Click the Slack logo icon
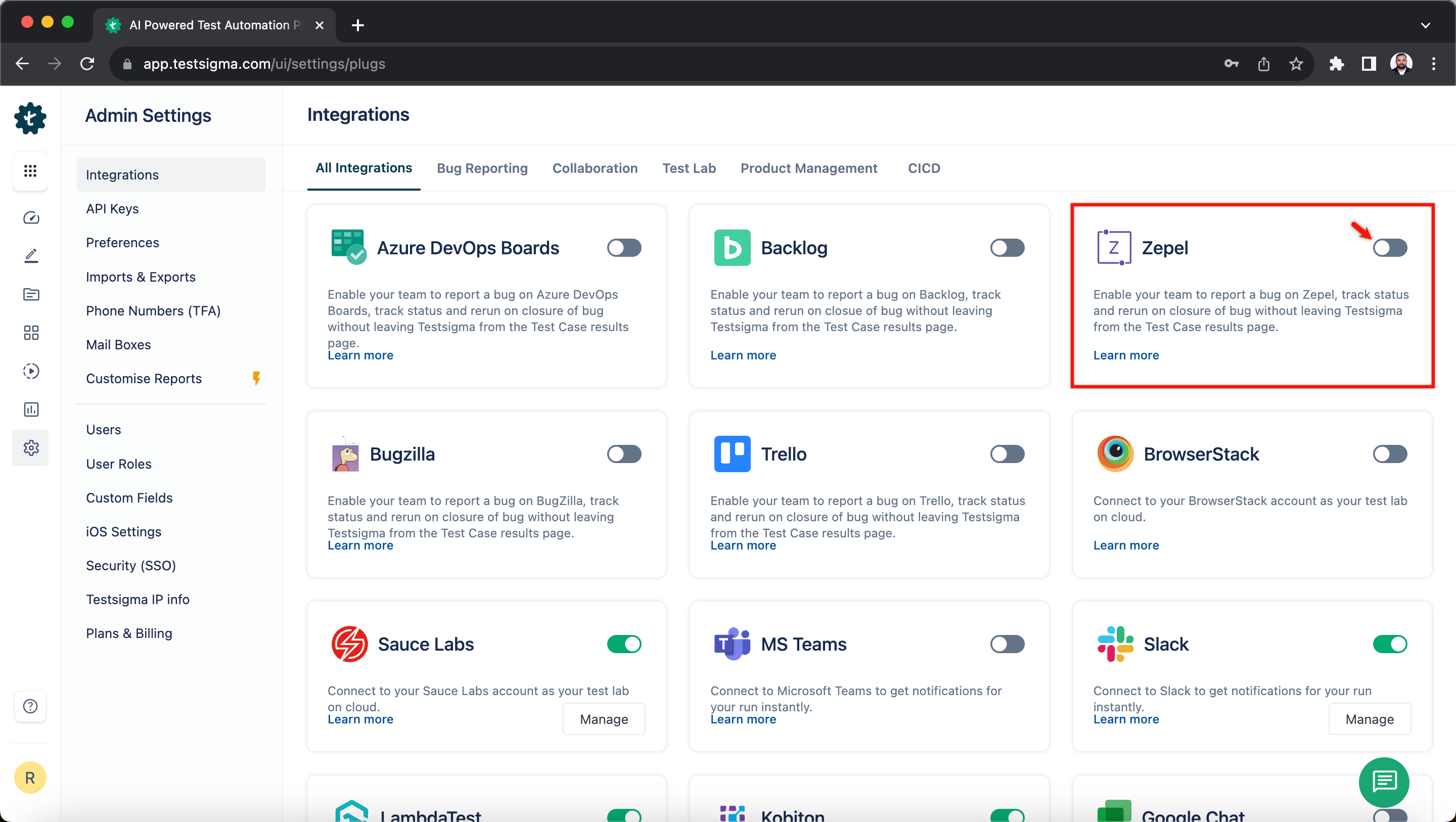The width and height of the screenshot is (1456, 822). click(1115, 644)
